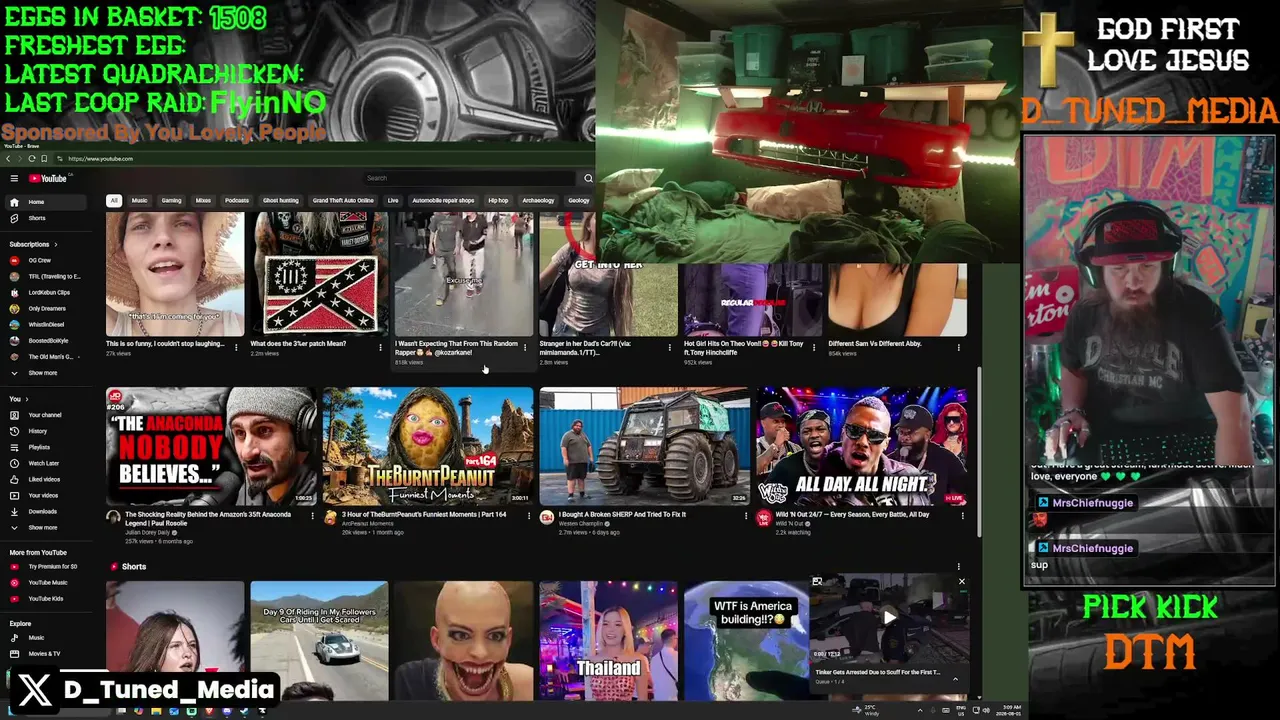This screenshot has height=720, width=1280.
Task: Open Downloads in sidebar
Action: (x=45, y=511)
